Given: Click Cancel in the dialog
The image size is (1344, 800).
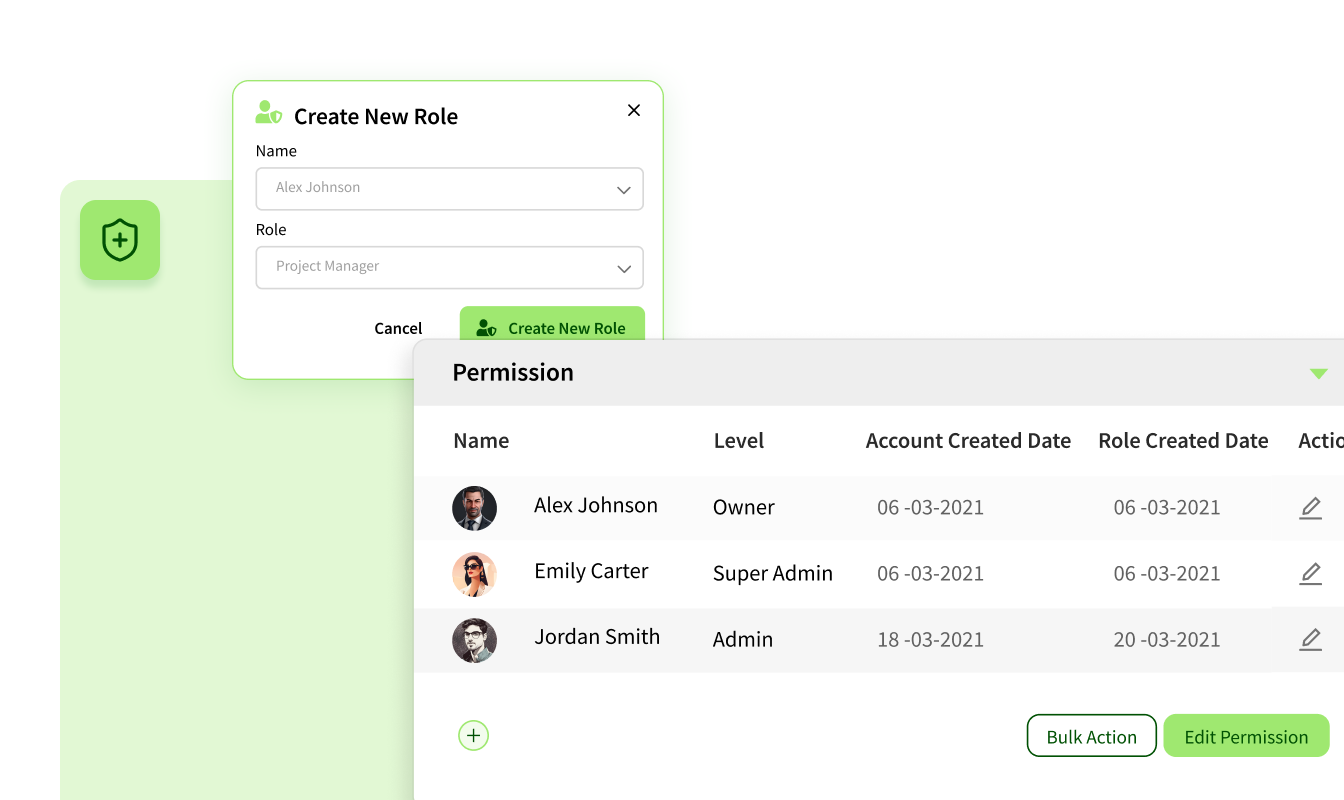Looking at the screenshot, I should tap(397, 327).
